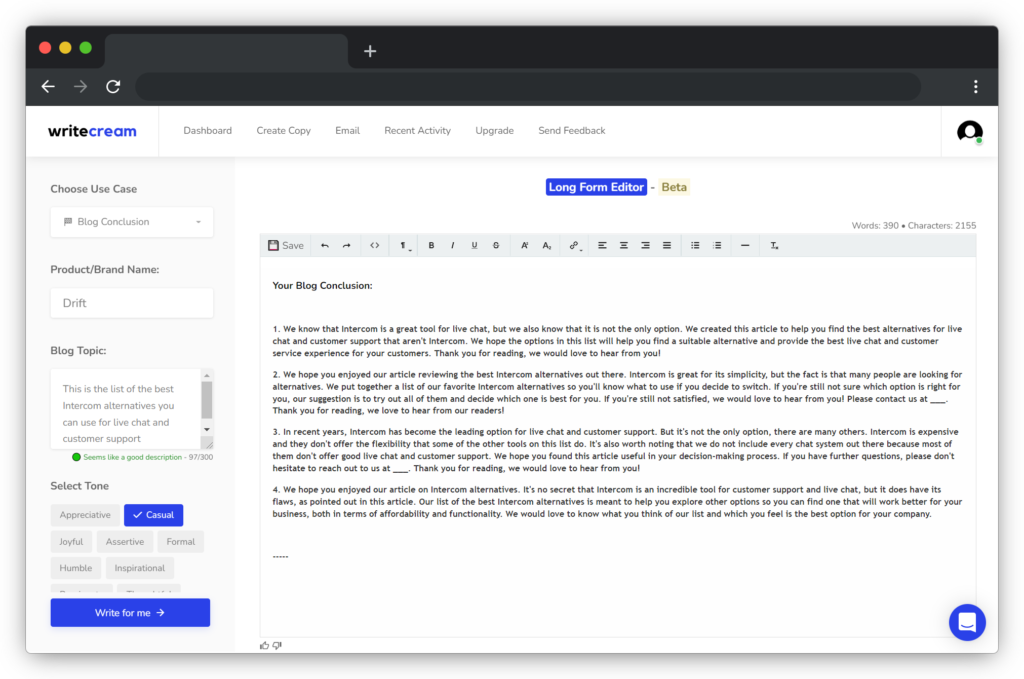
Task: Toggle underline formatting
Action: click(474, 245)
